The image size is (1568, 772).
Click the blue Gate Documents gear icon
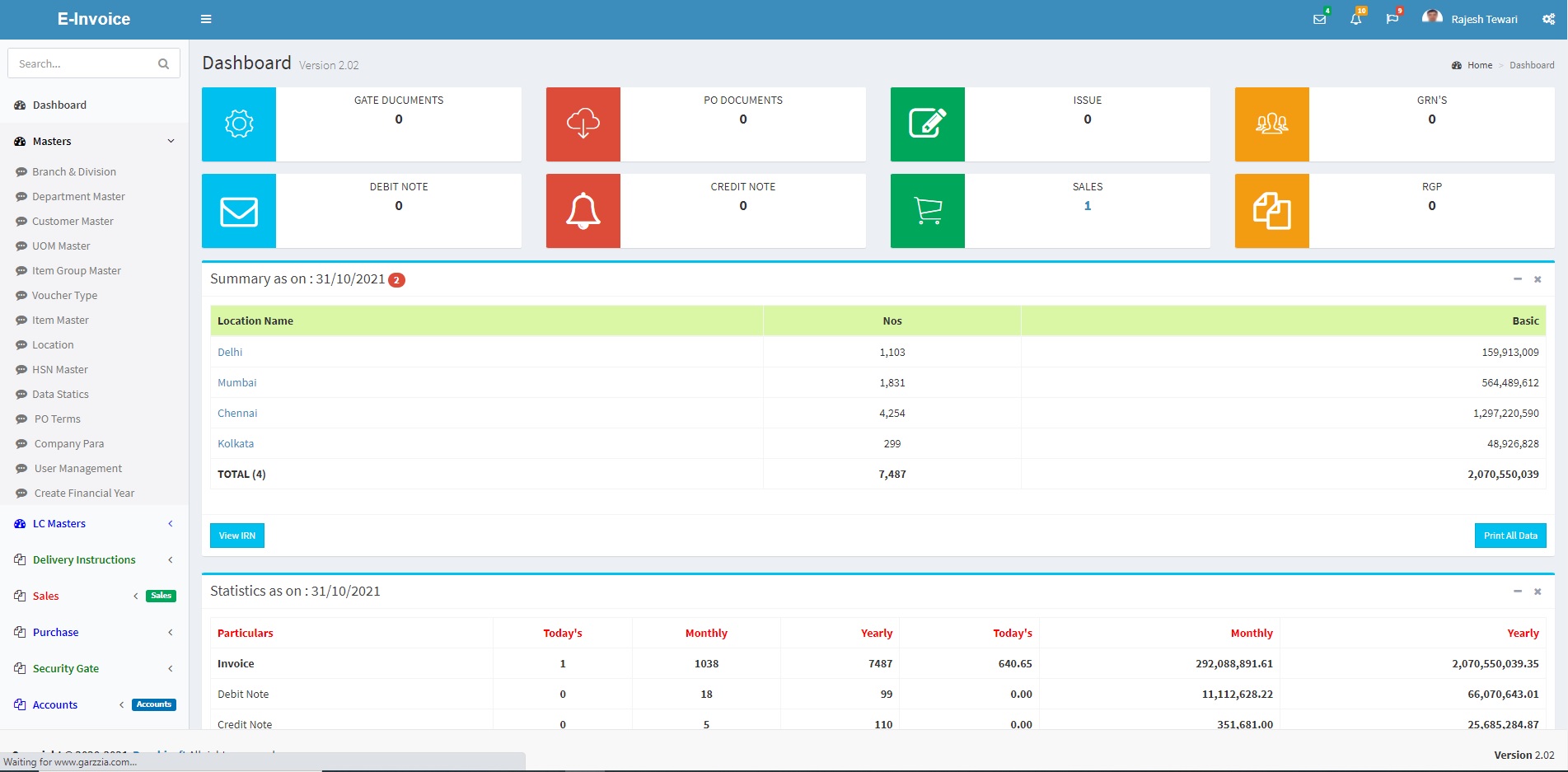(238, 124)
